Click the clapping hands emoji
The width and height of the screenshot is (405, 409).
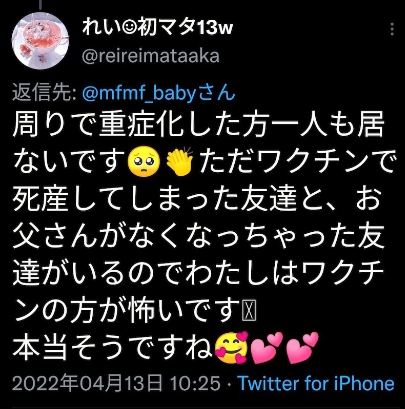[x=179, y=161]
